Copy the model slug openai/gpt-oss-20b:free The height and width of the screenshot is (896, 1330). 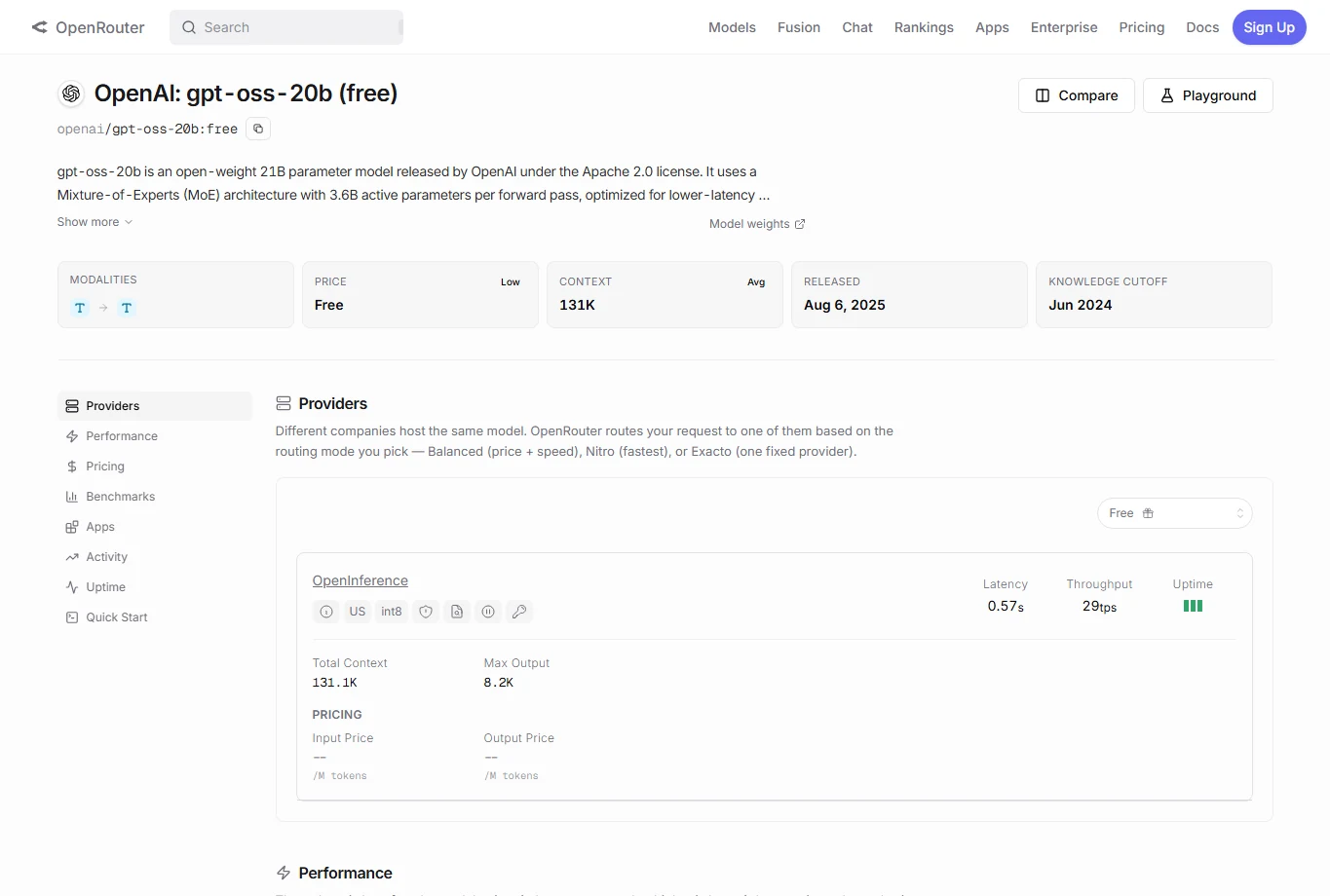[x=258, y=129]
